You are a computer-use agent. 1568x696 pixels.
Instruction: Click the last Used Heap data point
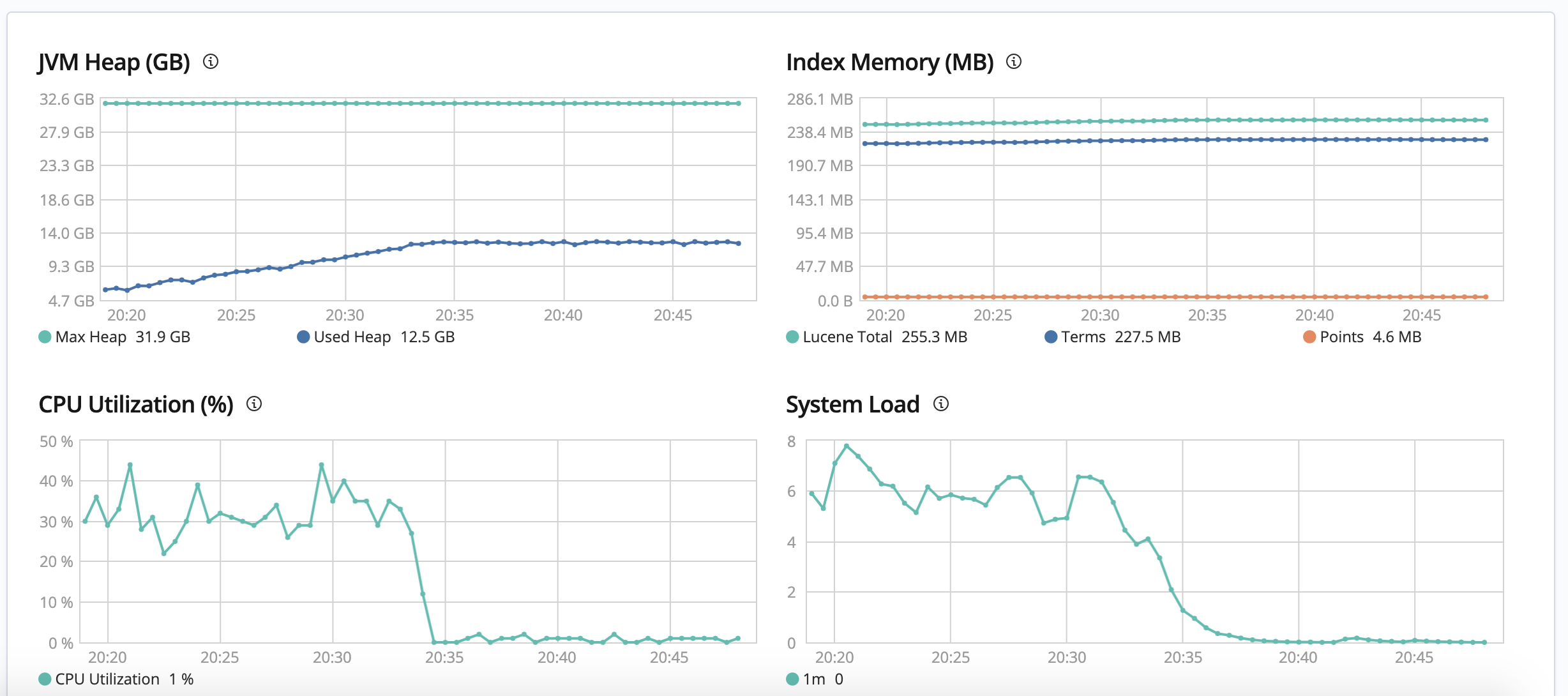(x=739, y=243)
